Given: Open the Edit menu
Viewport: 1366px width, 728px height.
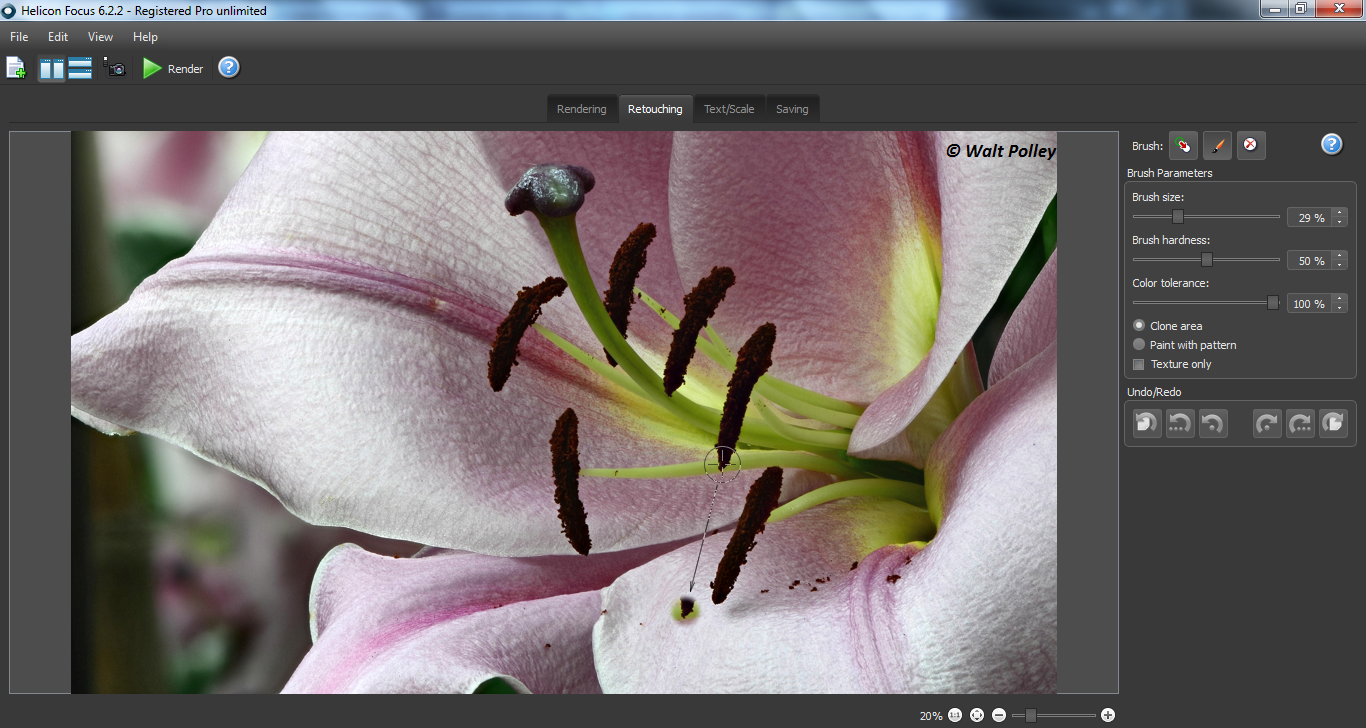Looking at the screenshot, I should pyautogui.click(x=58, y=36).
